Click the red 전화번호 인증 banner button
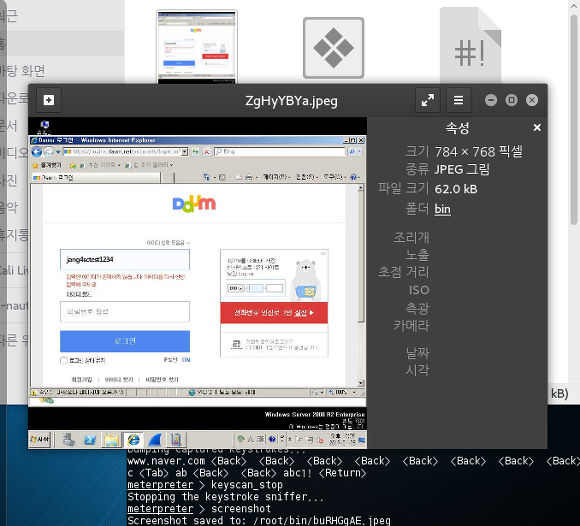This screenshot has height=526, width=580. 274,313
